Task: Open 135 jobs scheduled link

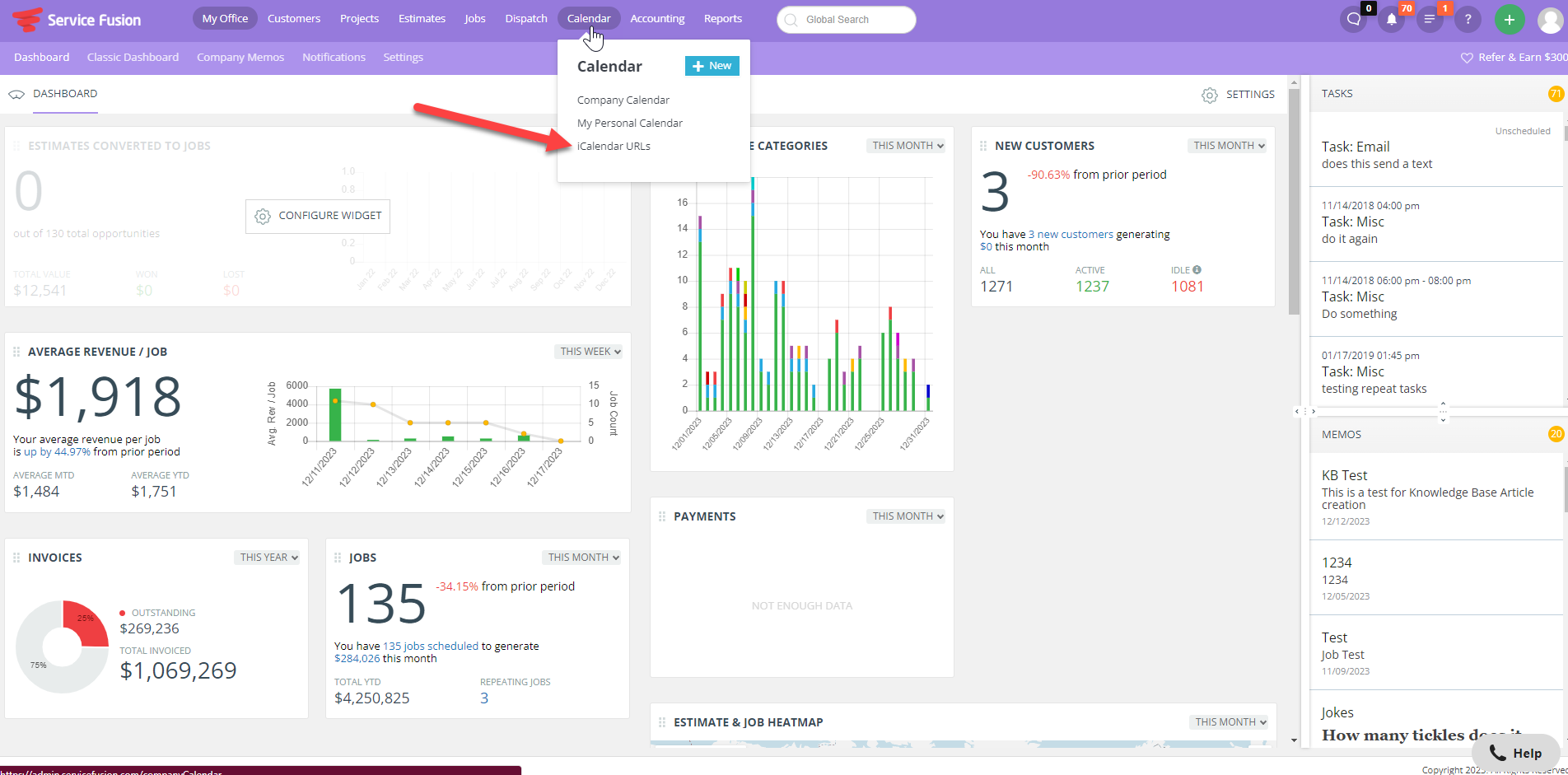Action: tap(431, 647)
